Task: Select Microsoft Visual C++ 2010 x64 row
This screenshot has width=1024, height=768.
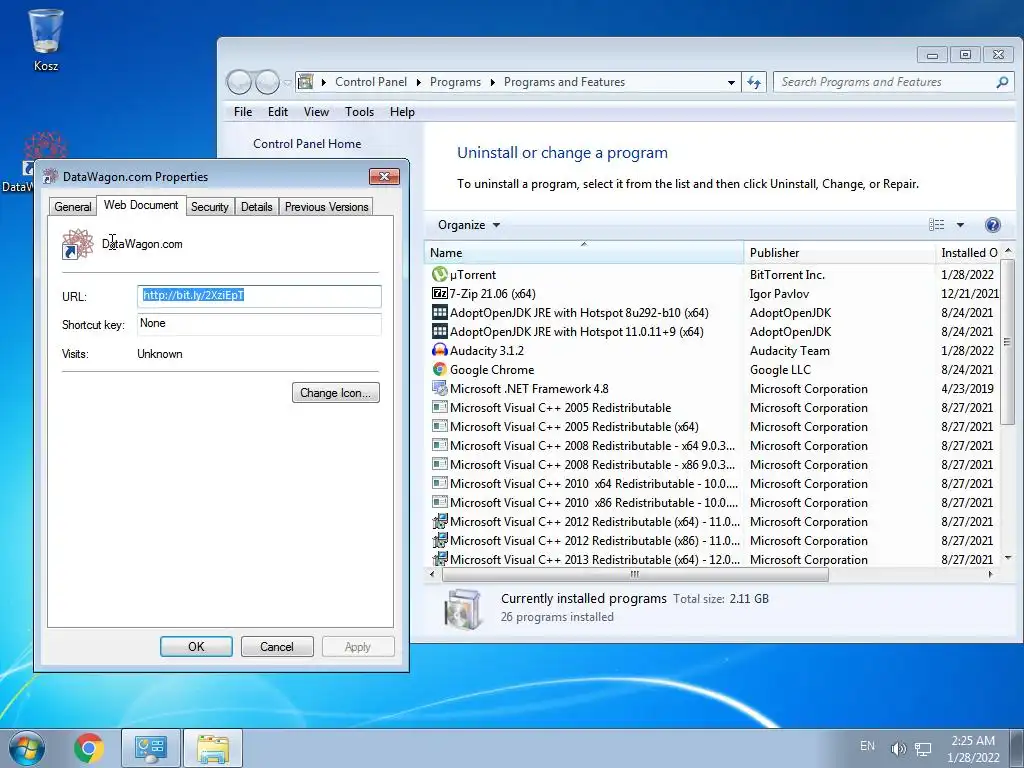Action: click(714, 484)
